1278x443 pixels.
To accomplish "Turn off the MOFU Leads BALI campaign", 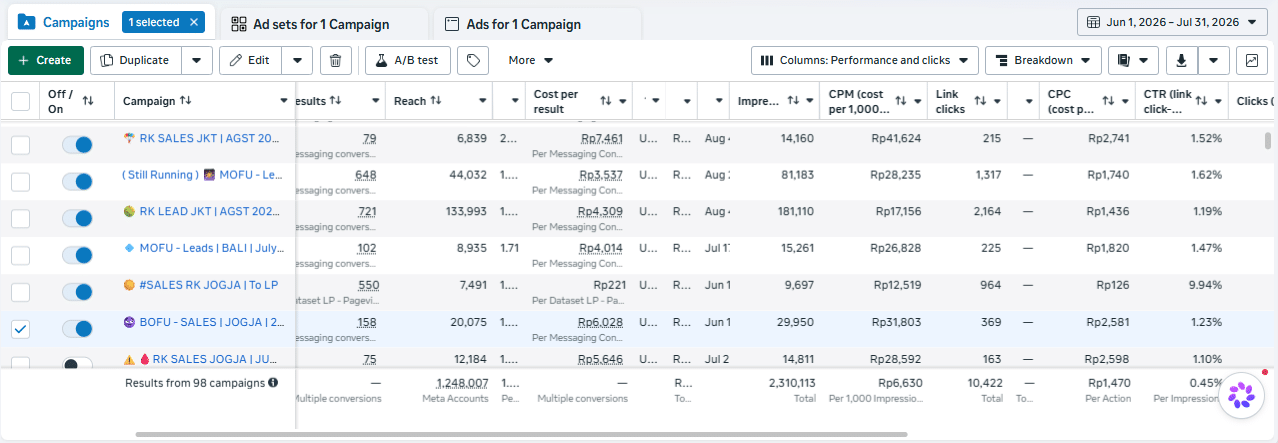I will [77, 255].
